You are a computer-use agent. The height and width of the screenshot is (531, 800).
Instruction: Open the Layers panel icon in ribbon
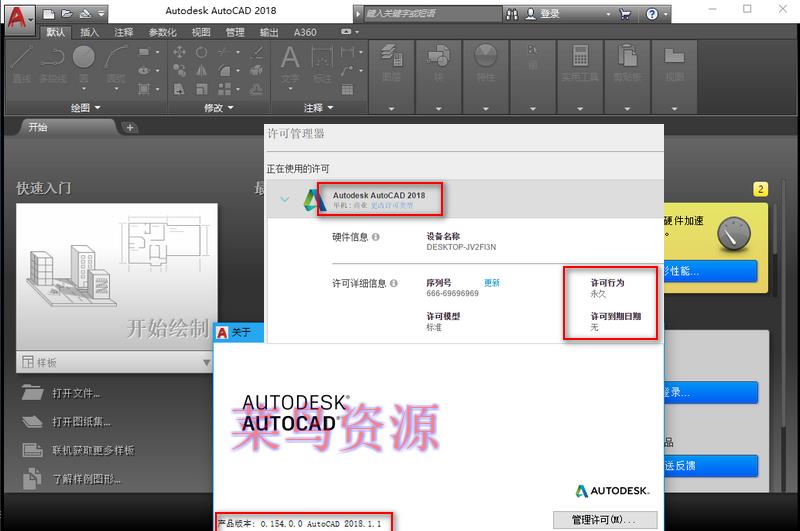click(x=392, y=63)
